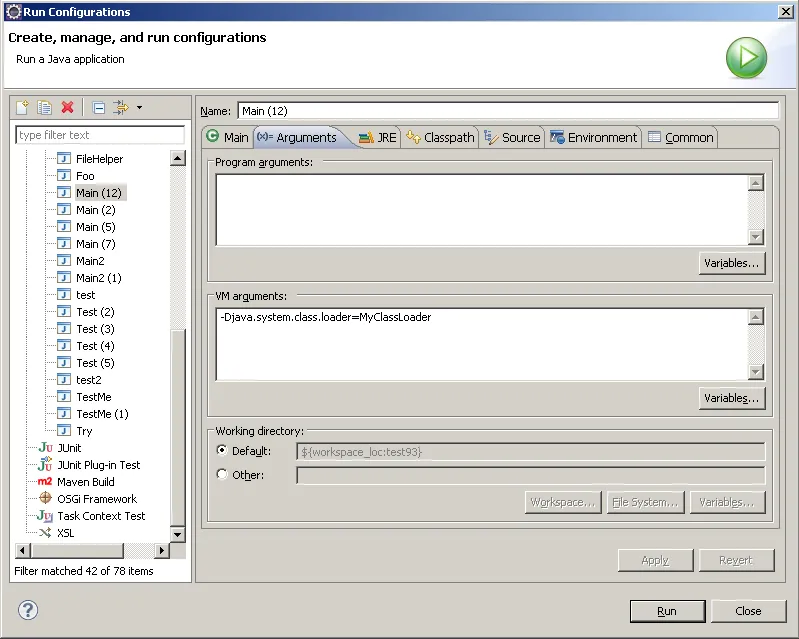The width and height of the screenshot is (799, 639).
Task: Click the Workspace... button
Action: [563, 502]
